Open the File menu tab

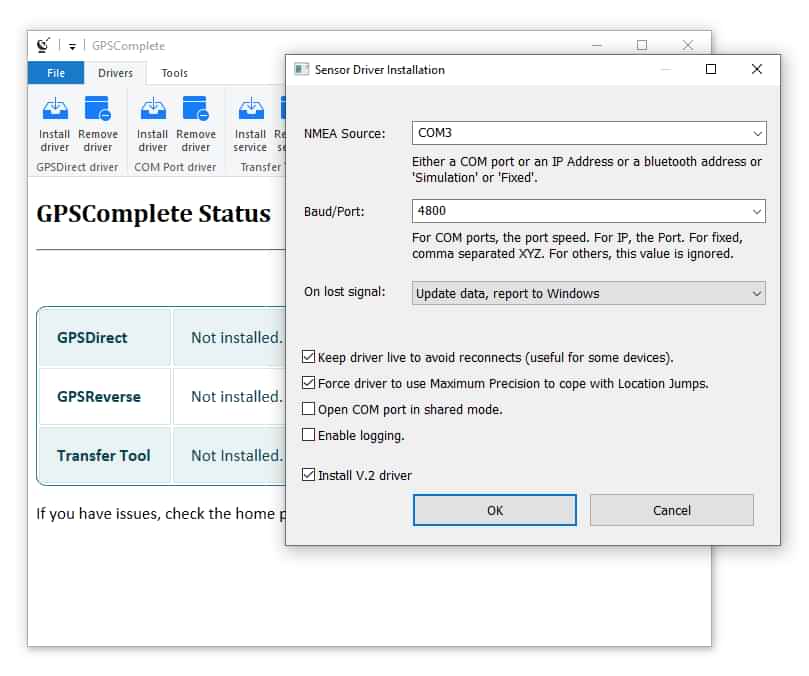pos(56,73)
